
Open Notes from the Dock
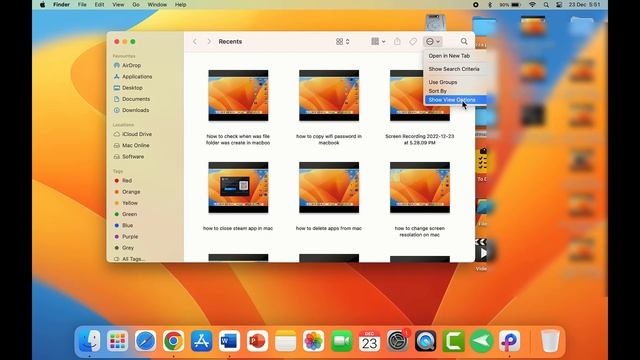point(285,341)
